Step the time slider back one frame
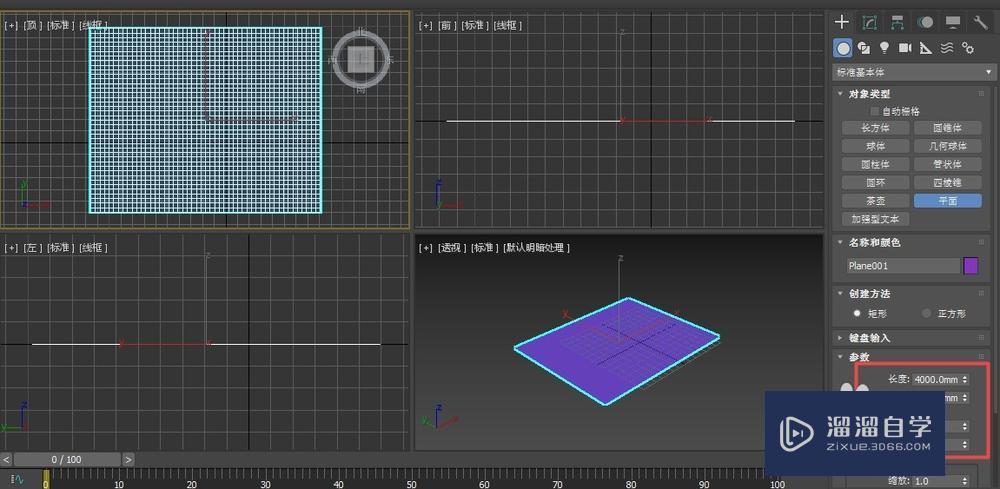The width and height of the screenshot is (1000, 489). tap(6, 459)
